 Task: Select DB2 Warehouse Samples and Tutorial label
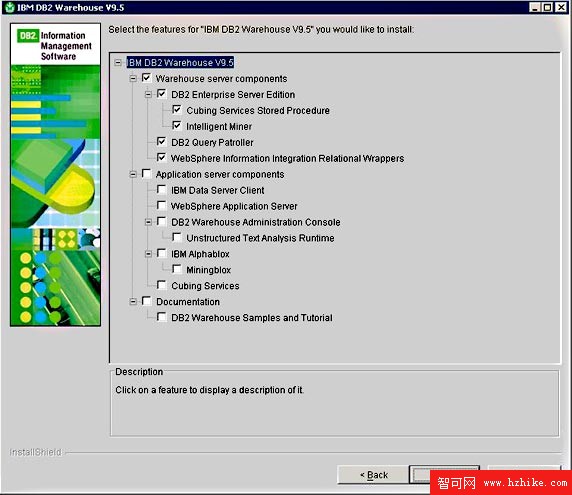(x=252, y=318)
